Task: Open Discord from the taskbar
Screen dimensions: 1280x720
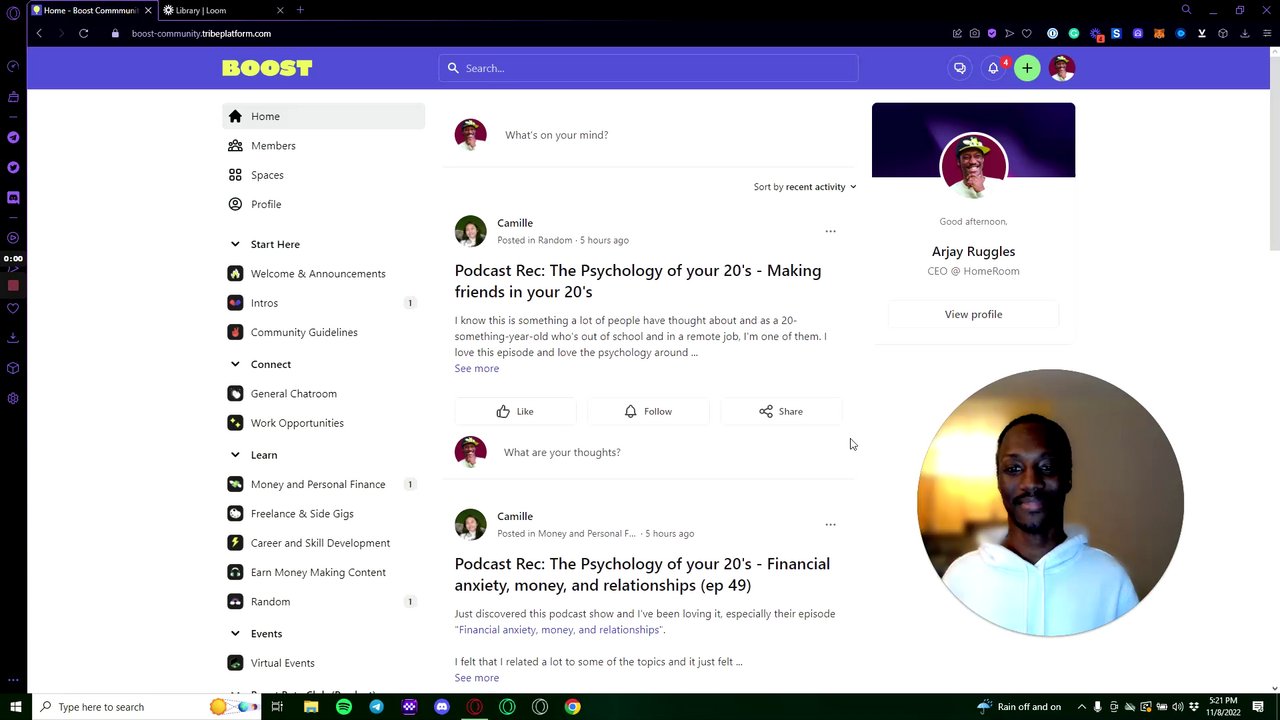Action: pyautogui.click(x=442, y=707)
